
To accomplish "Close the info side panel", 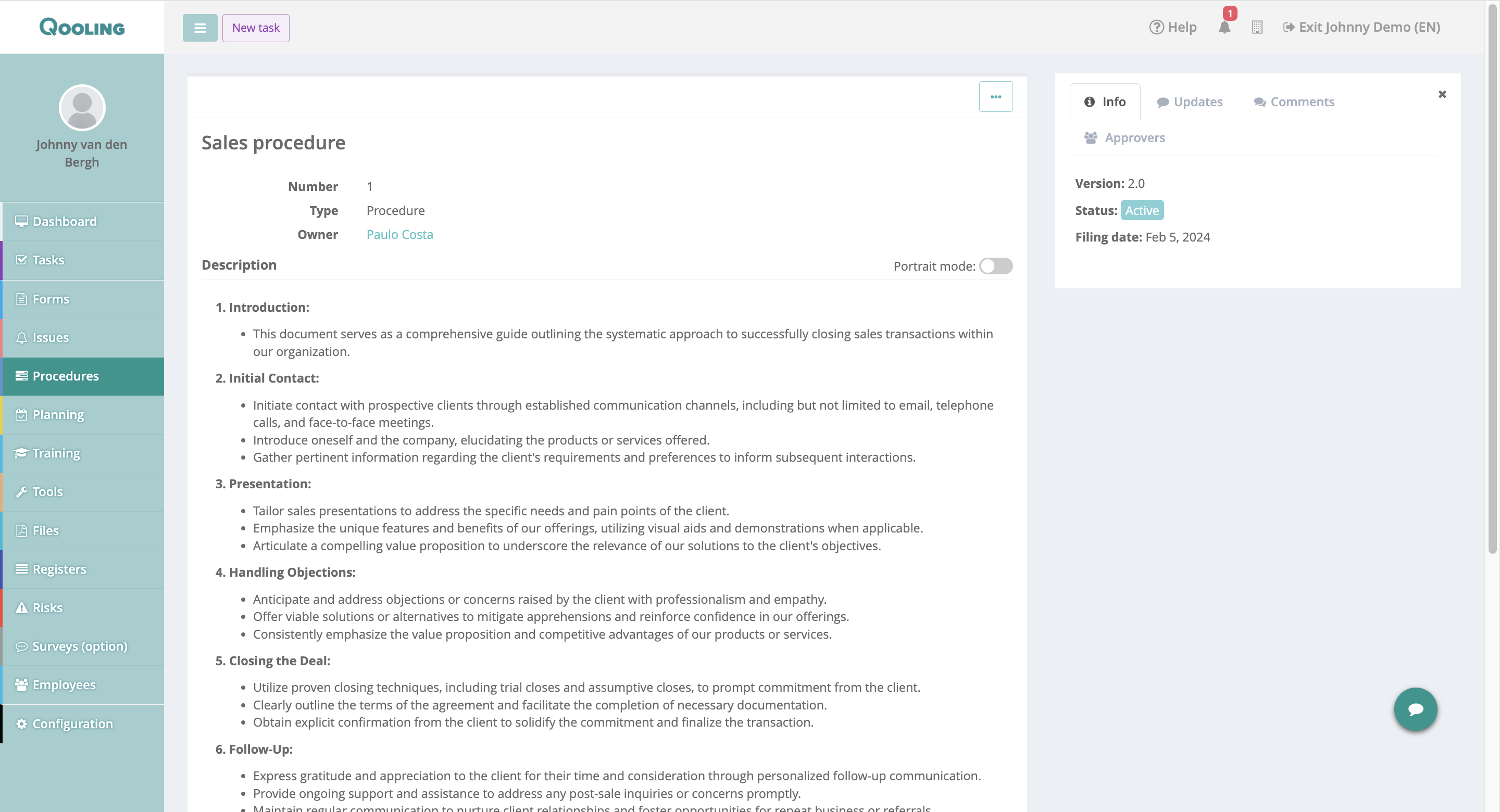I will coord(1442,94).
